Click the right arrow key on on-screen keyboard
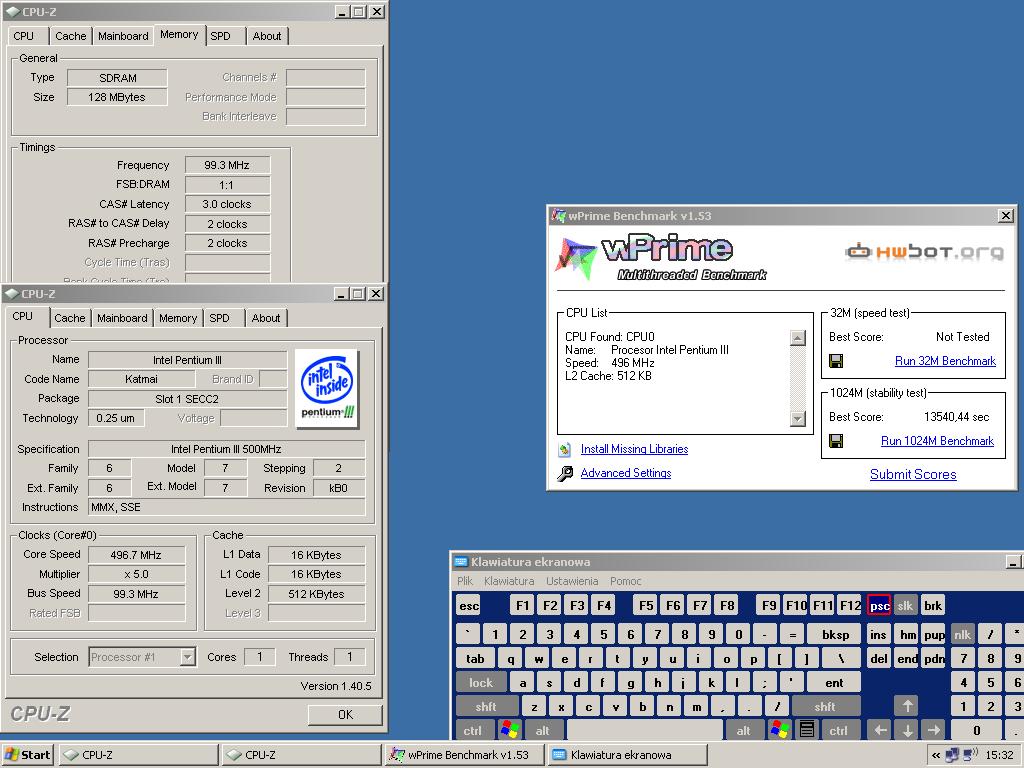This screenshot has width=1024, height=768. pyautogui.click(x=934, y=729)
